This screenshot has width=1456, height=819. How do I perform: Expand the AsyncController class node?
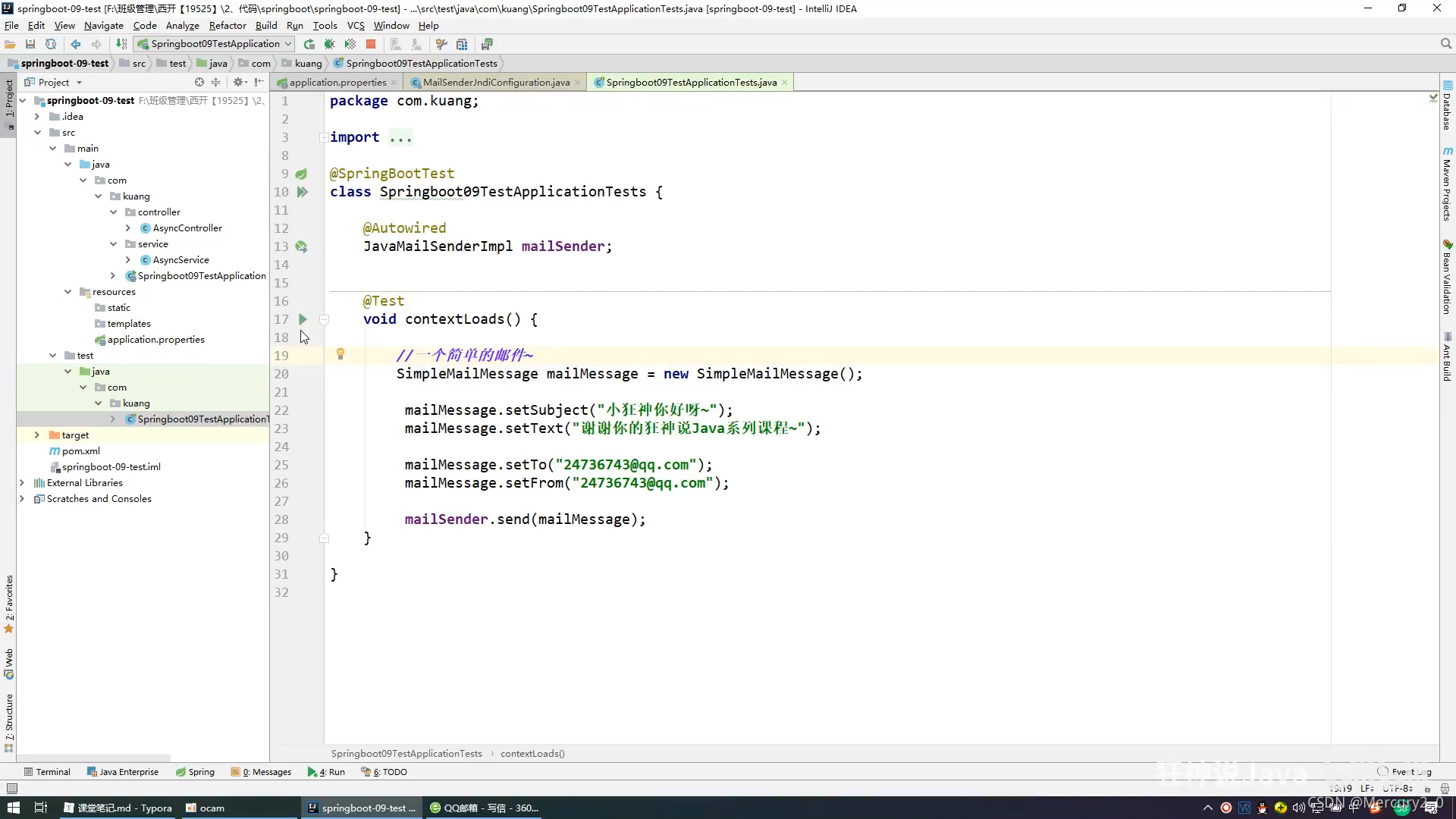pyautogui.click(x=128, y=227)
